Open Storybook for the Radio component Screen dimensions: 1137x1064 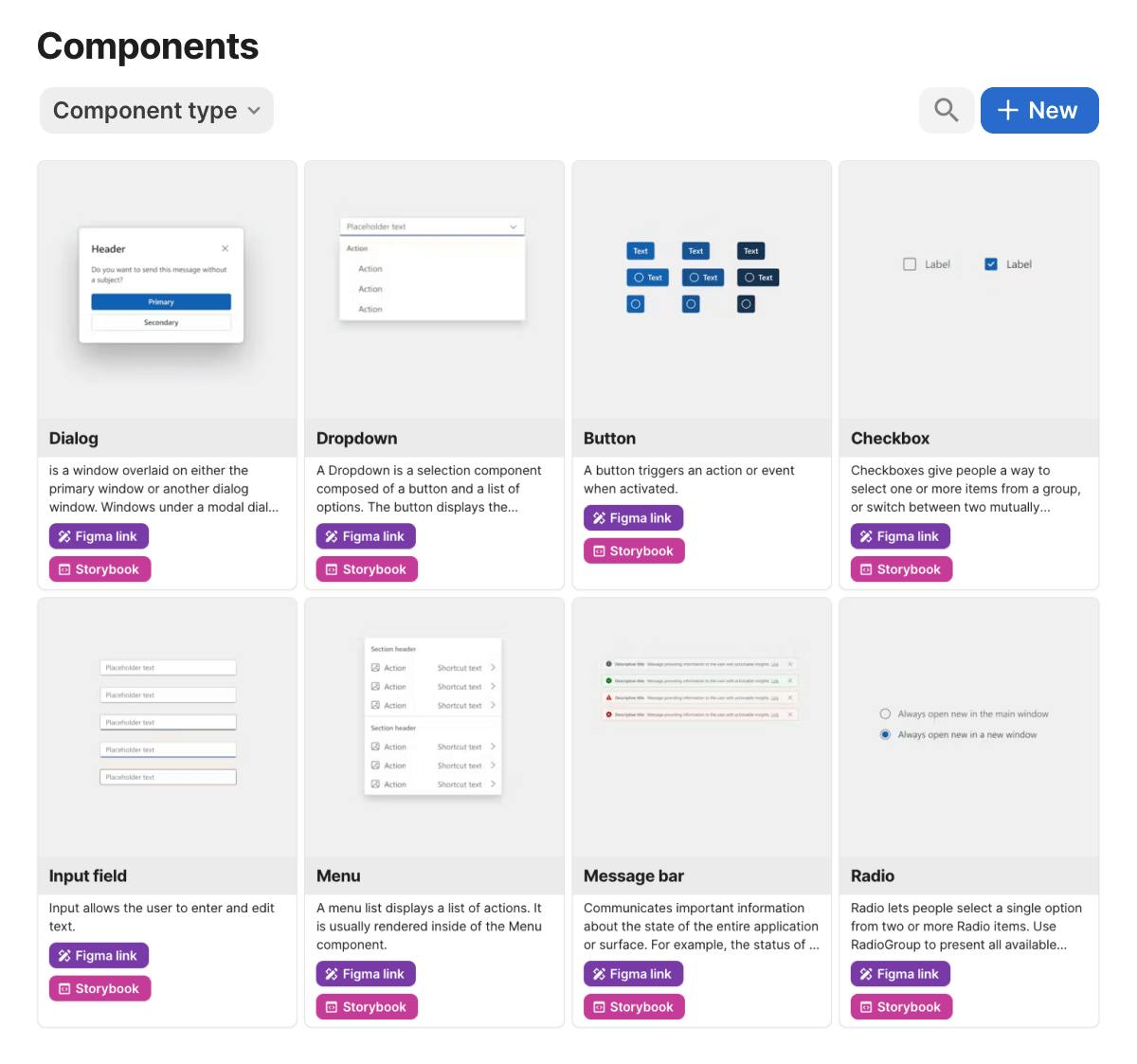point(900,1007)
